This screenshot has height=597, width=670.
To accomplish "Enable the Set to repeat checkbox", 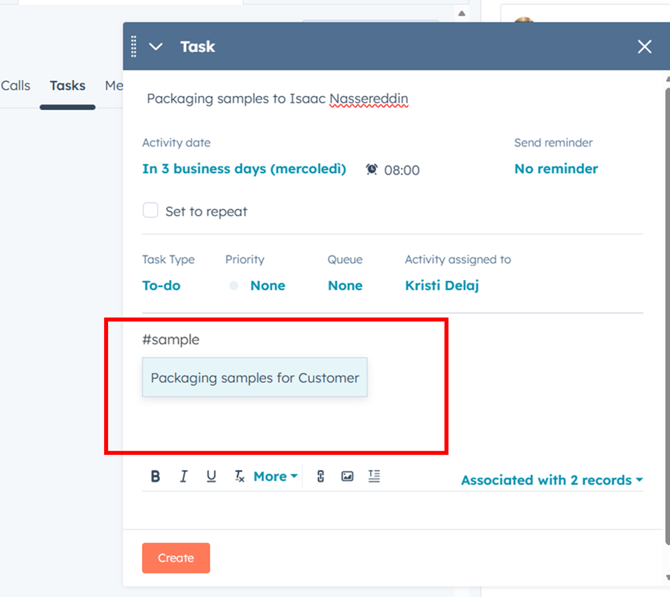I will click(151, 211).
